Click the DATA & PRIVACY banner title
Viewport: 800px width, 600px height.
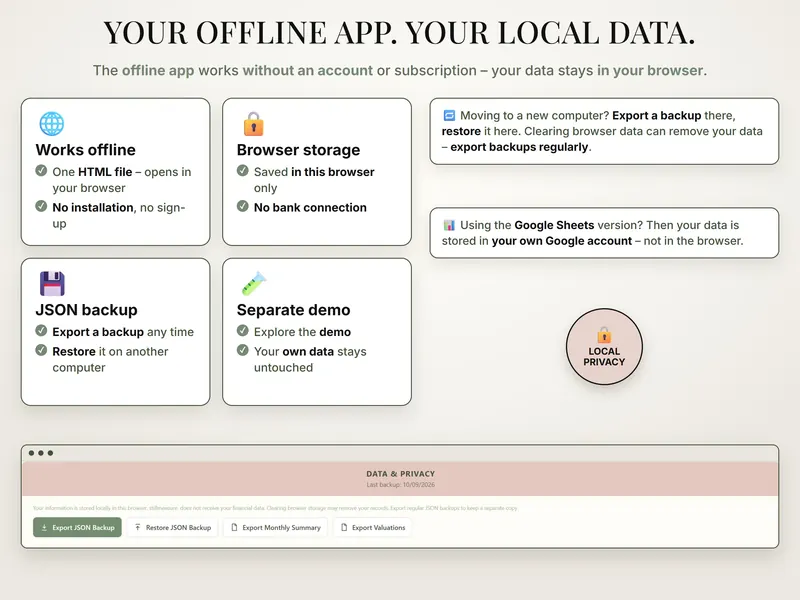401,474
